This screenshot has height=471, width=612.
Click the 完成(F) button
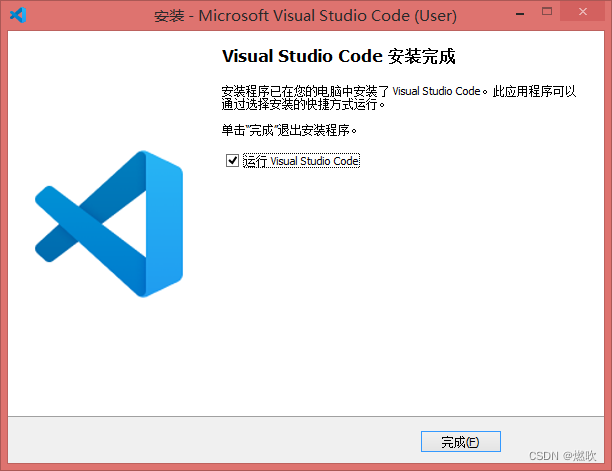461,442
